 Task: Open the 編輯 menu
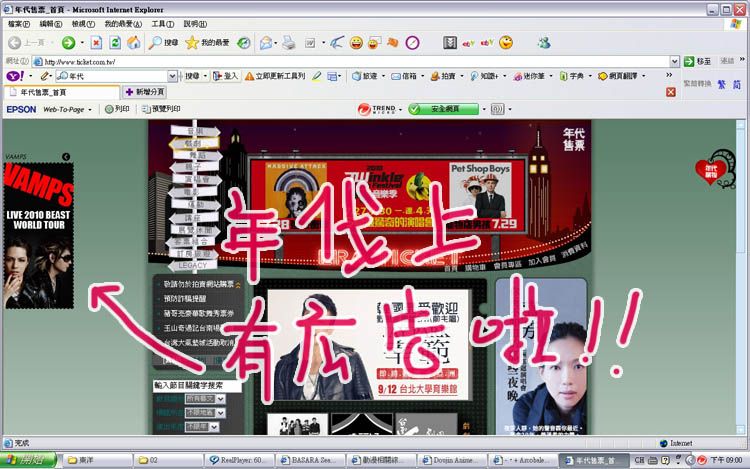51,24
